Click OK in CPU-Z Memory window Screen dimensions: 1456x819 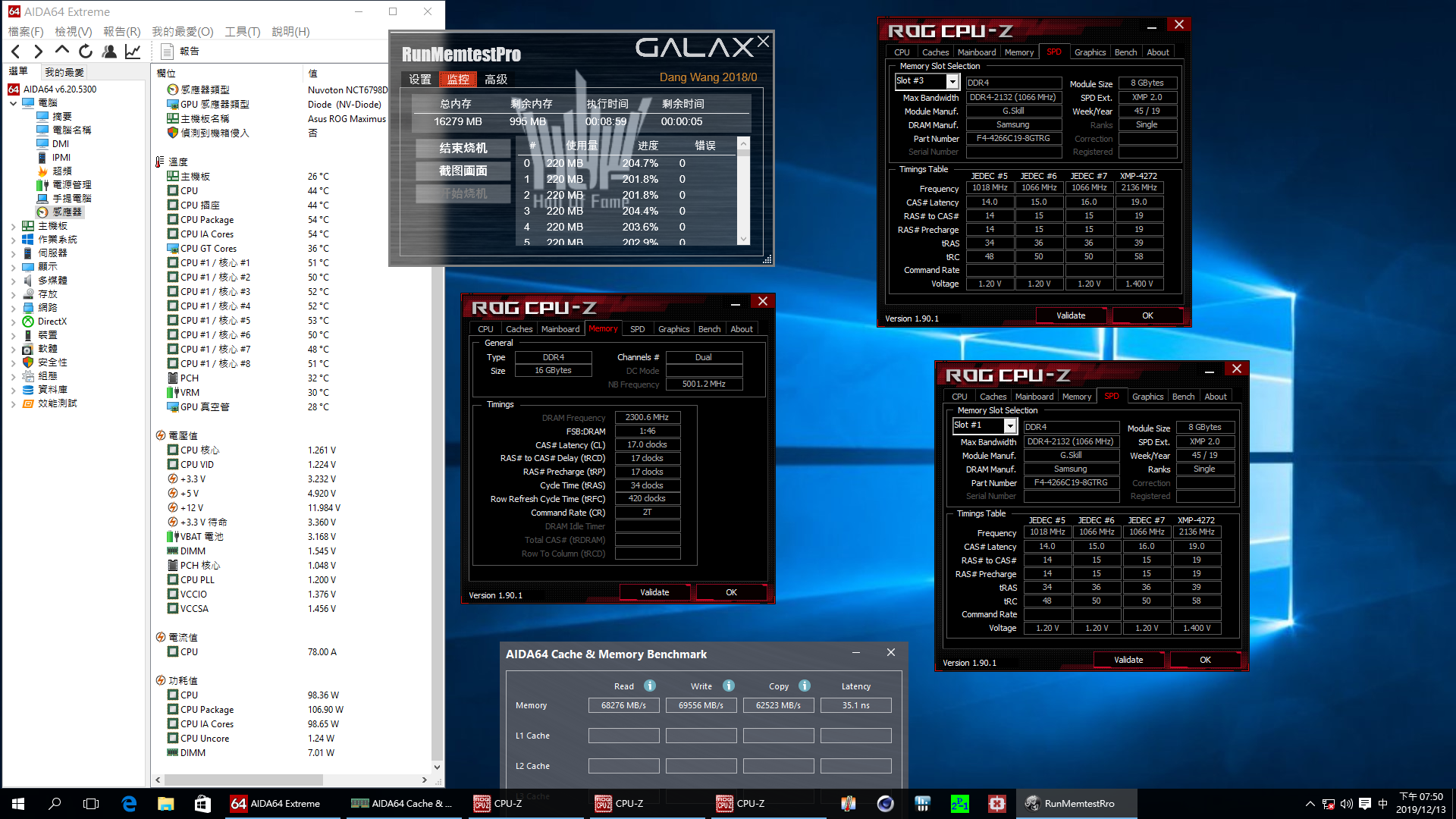(731, 592)
